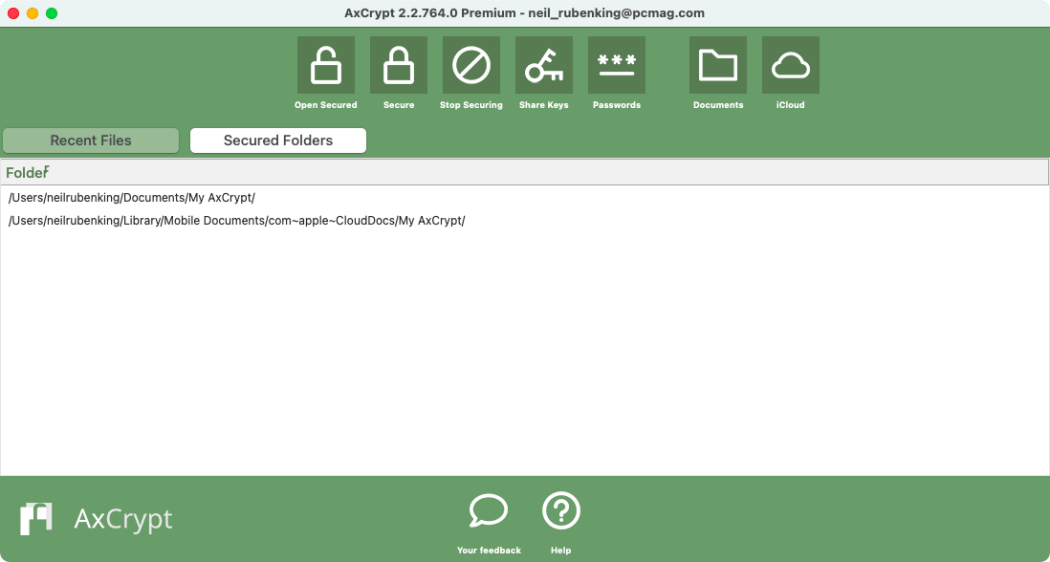Image resolution: width=1050 pixels, height=562 pixels.
Task: Open the Passwords manager icon
Action: click(x=617, y=65)
